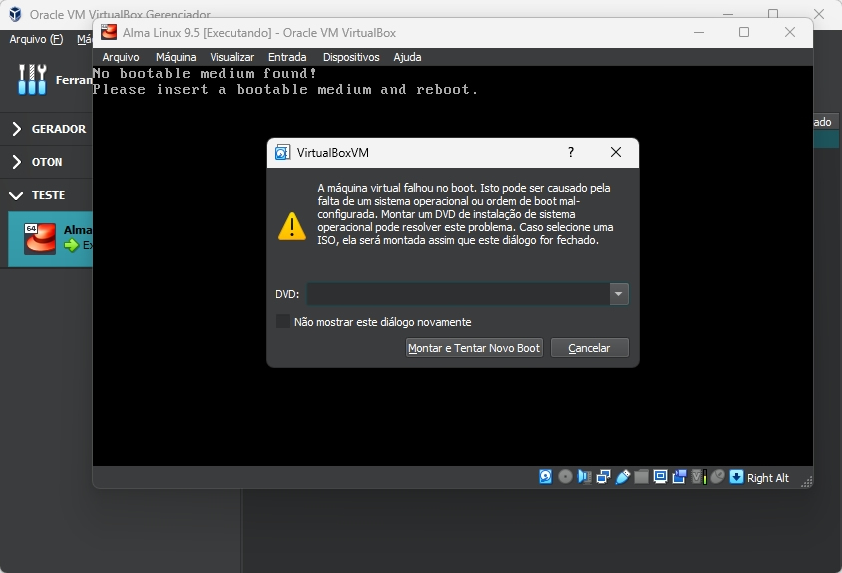Click the audio status bar icon
The height and width of the screenshot is (573, 842).
click(584, 477)
